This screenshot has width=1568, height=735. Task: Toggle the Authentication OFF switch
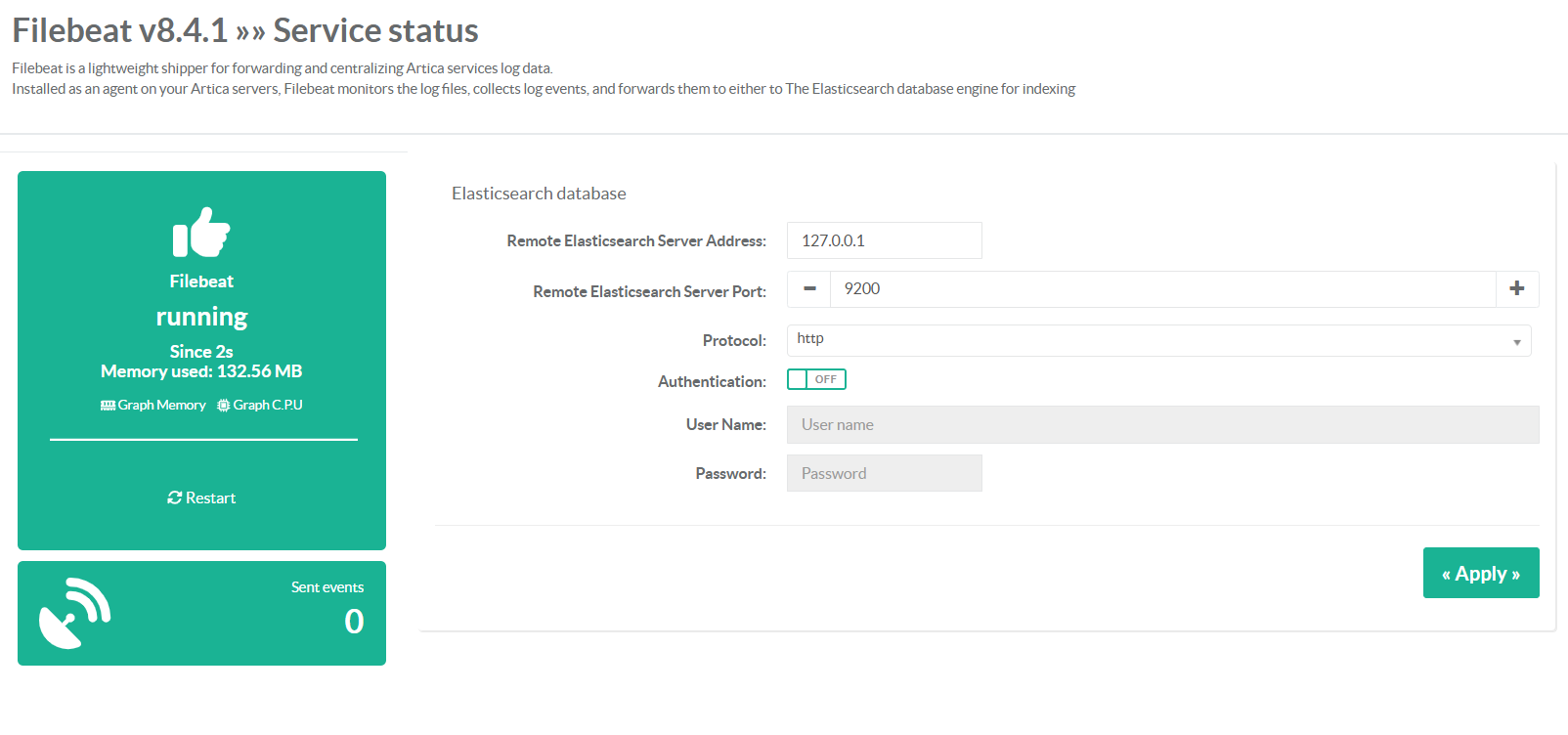click(816, 379)
